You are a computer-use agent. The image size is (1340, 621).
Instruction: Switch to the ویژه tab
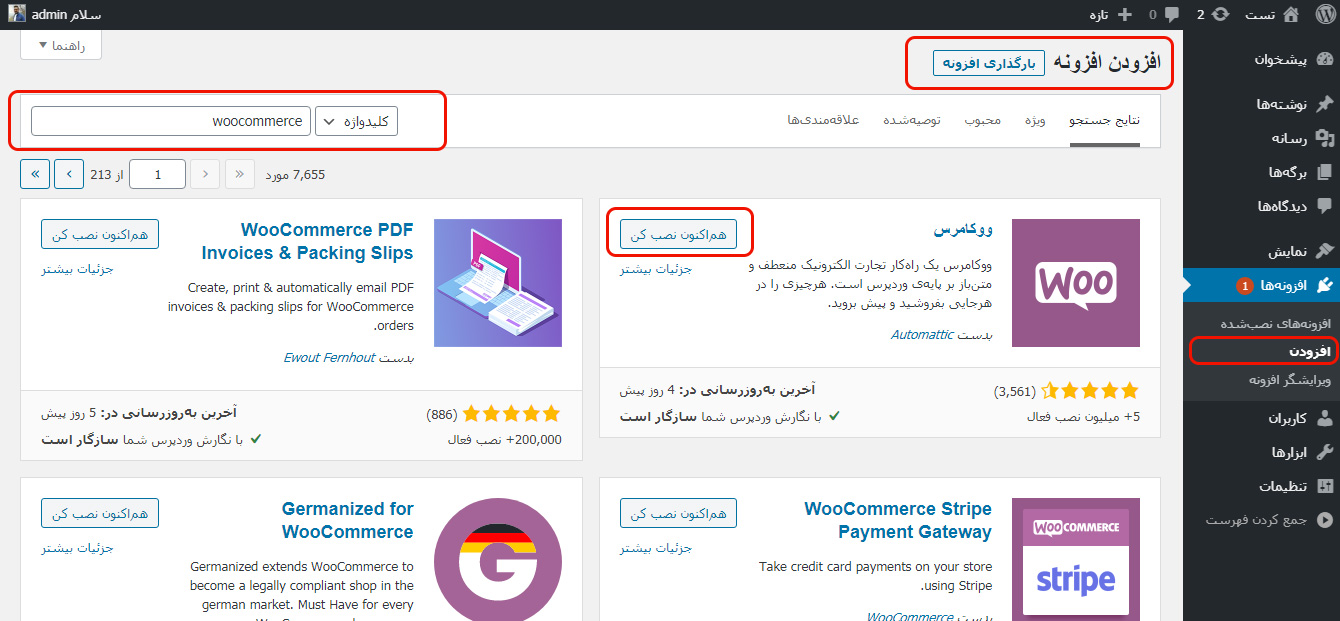tap(1034, 120)
